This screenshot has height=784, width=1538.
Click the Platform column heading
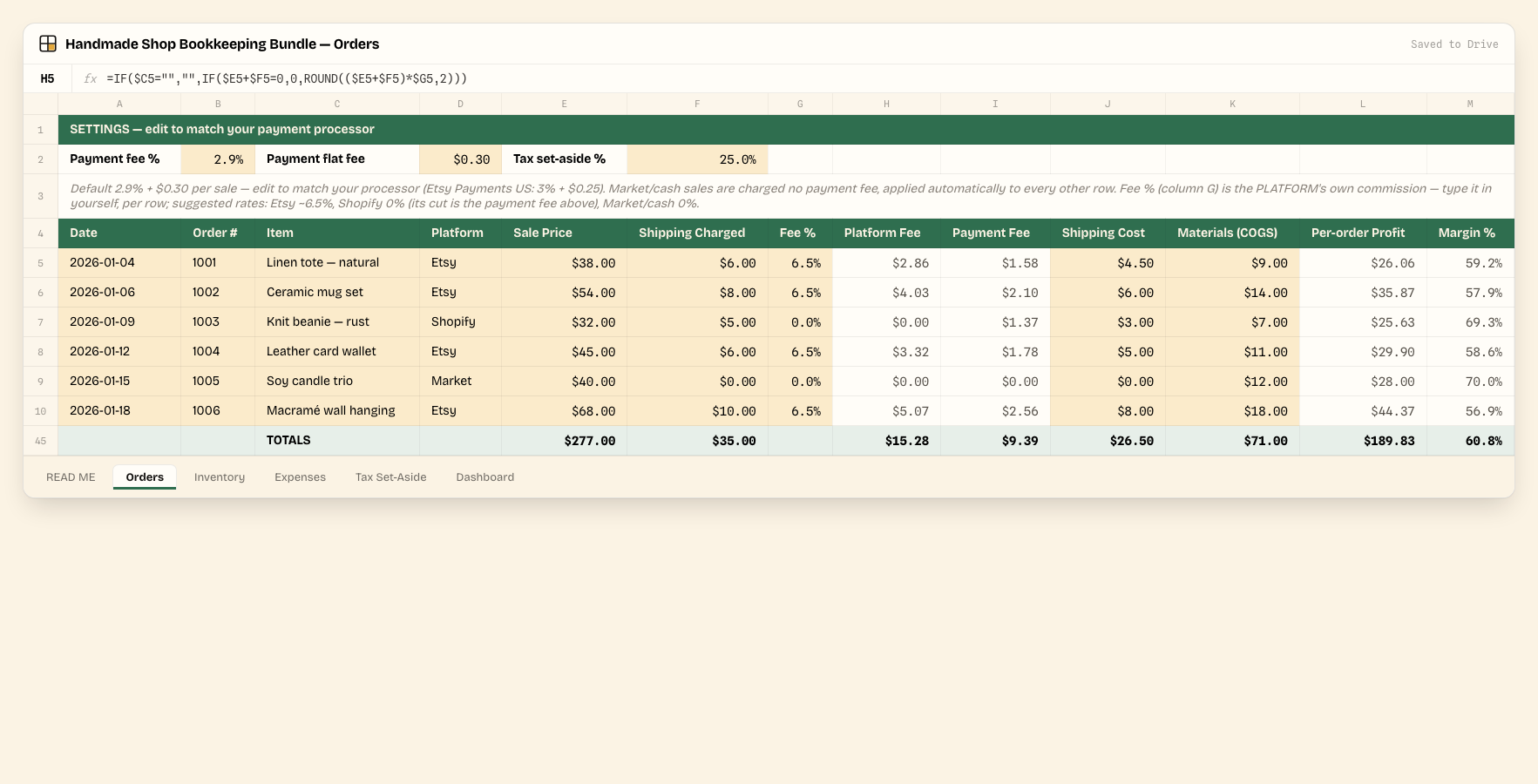point(460,233)
